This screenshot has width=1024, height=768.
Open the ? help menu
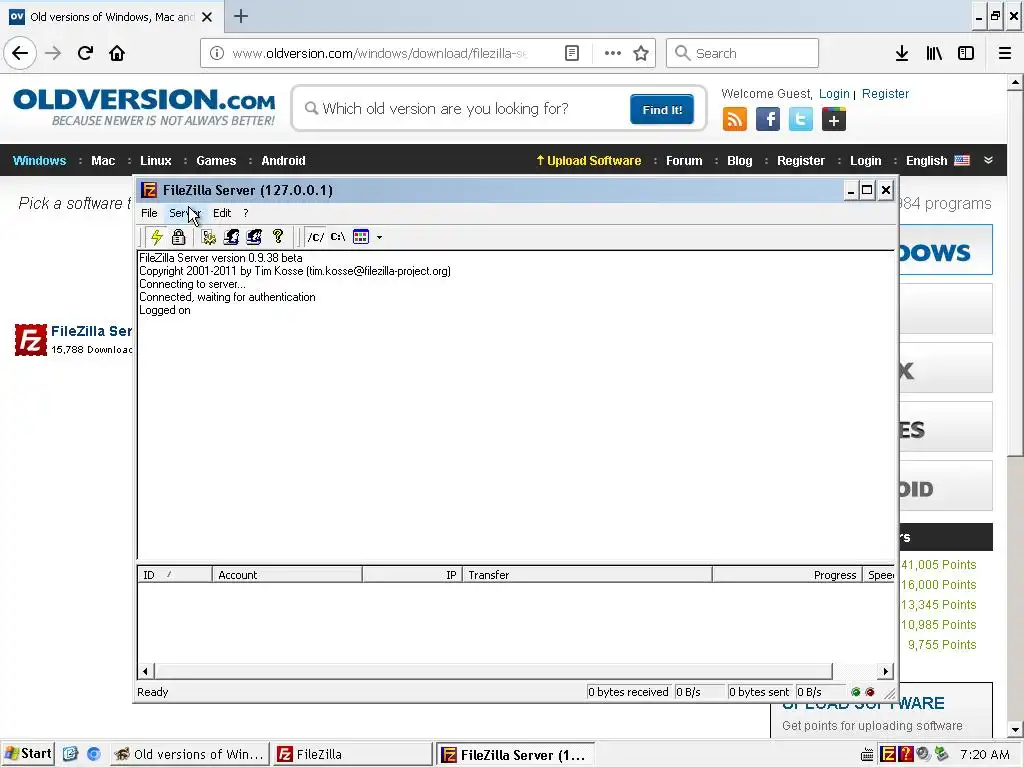(246, 213)
